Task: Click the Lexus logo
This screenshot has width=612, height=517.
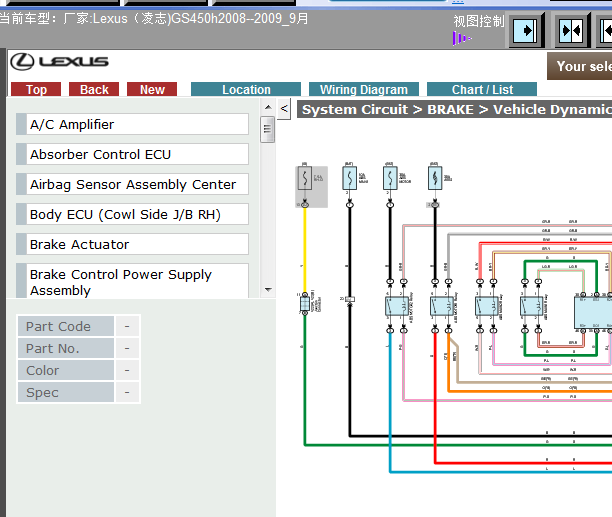Action: click(x=59, y=62)
